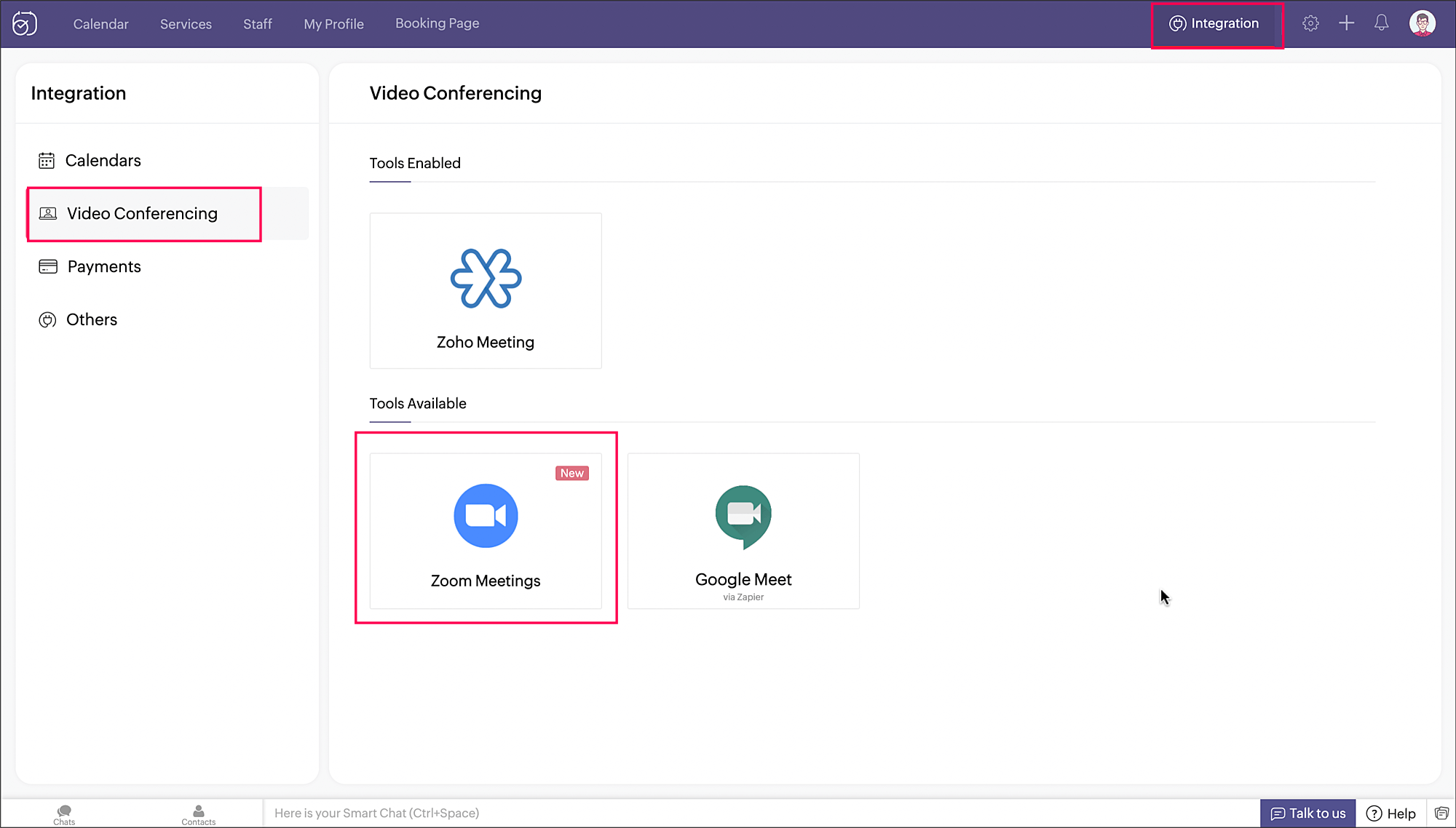The height and width of the screenshot is (828, 1456).
Task: Select Video Conferencing in the sidebar
Action: pyautogui.click(x=167, y=214)
